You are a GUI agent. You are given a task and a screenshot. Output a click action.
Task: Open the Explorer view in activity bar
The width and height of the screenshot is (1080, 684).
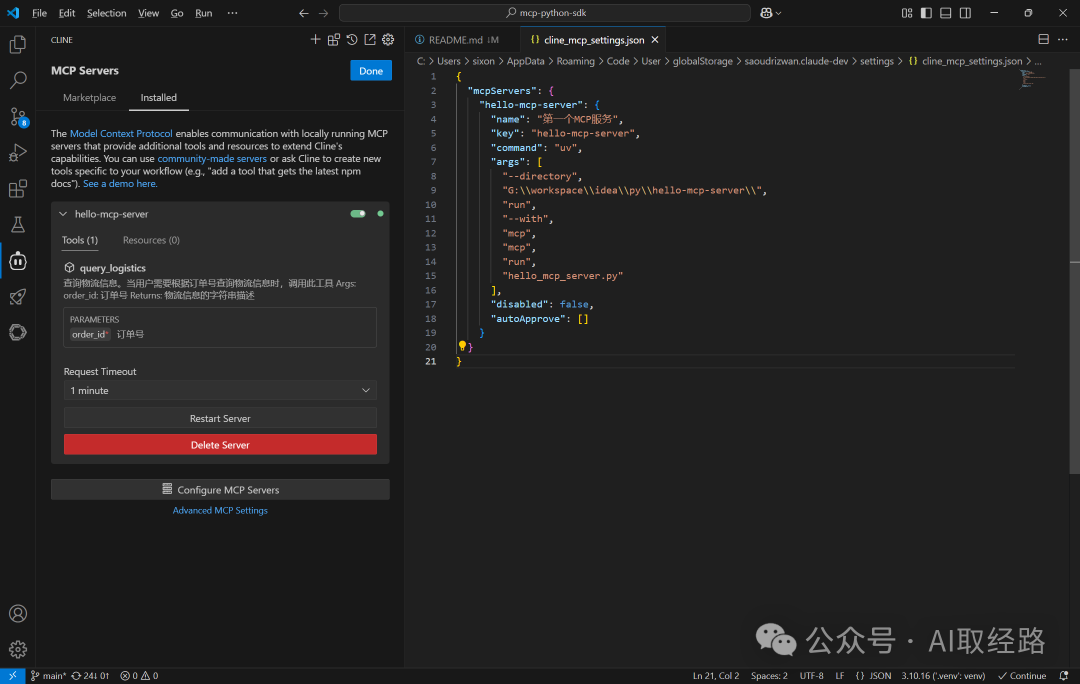coord(18,45)
